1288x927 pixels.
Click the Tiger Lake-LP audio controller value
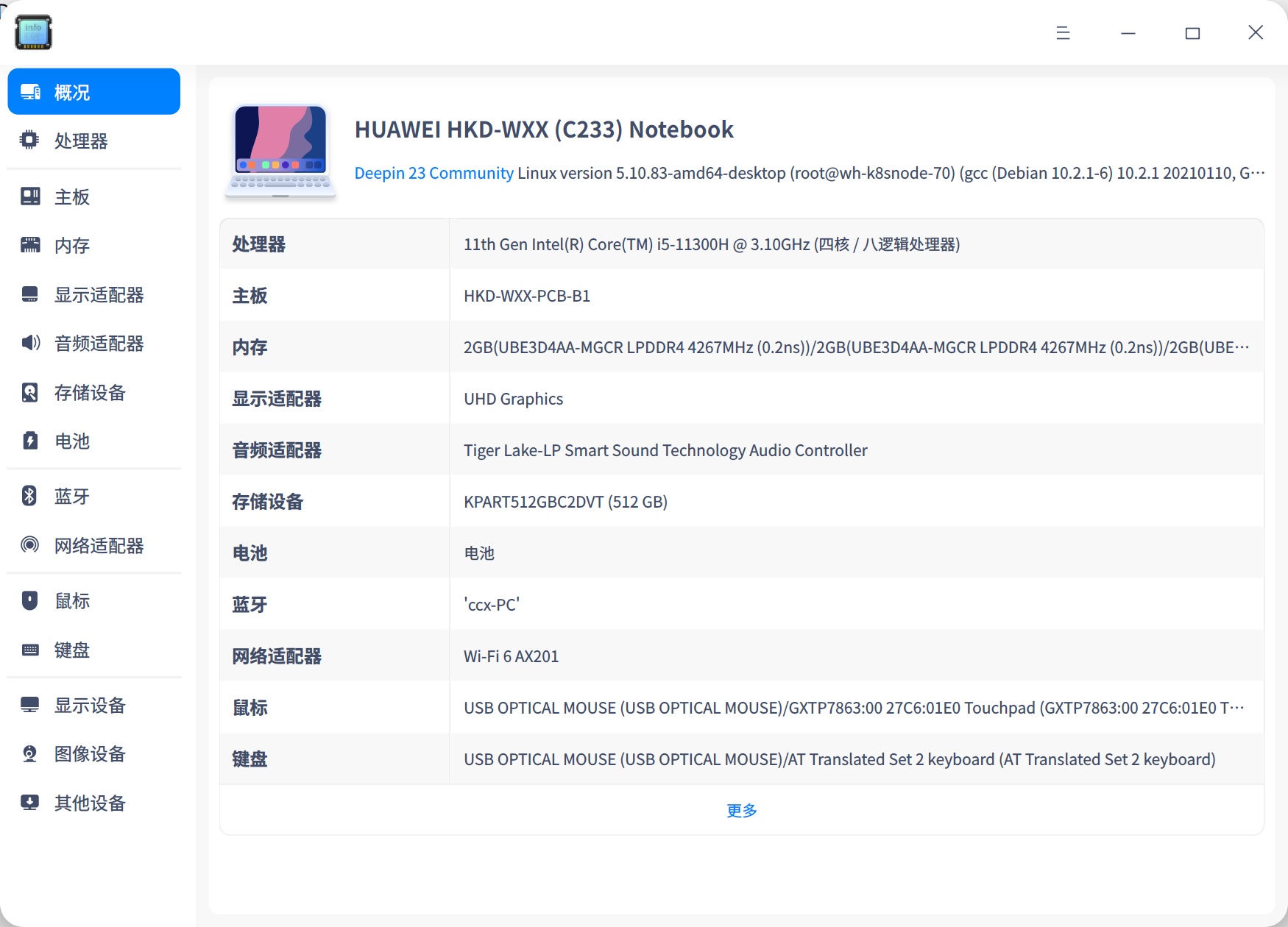665,450
